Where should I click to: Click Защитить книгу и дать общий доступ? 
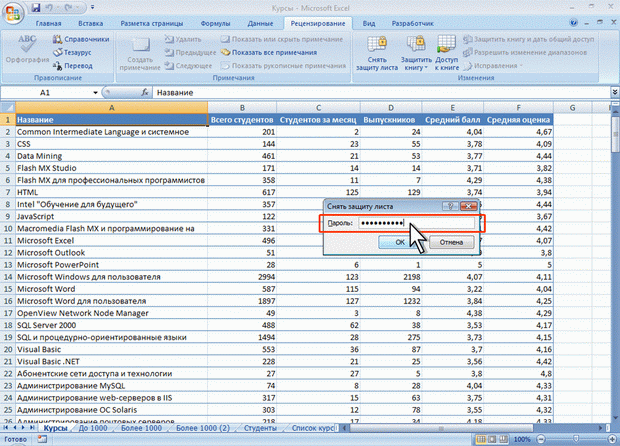[529, 39]
